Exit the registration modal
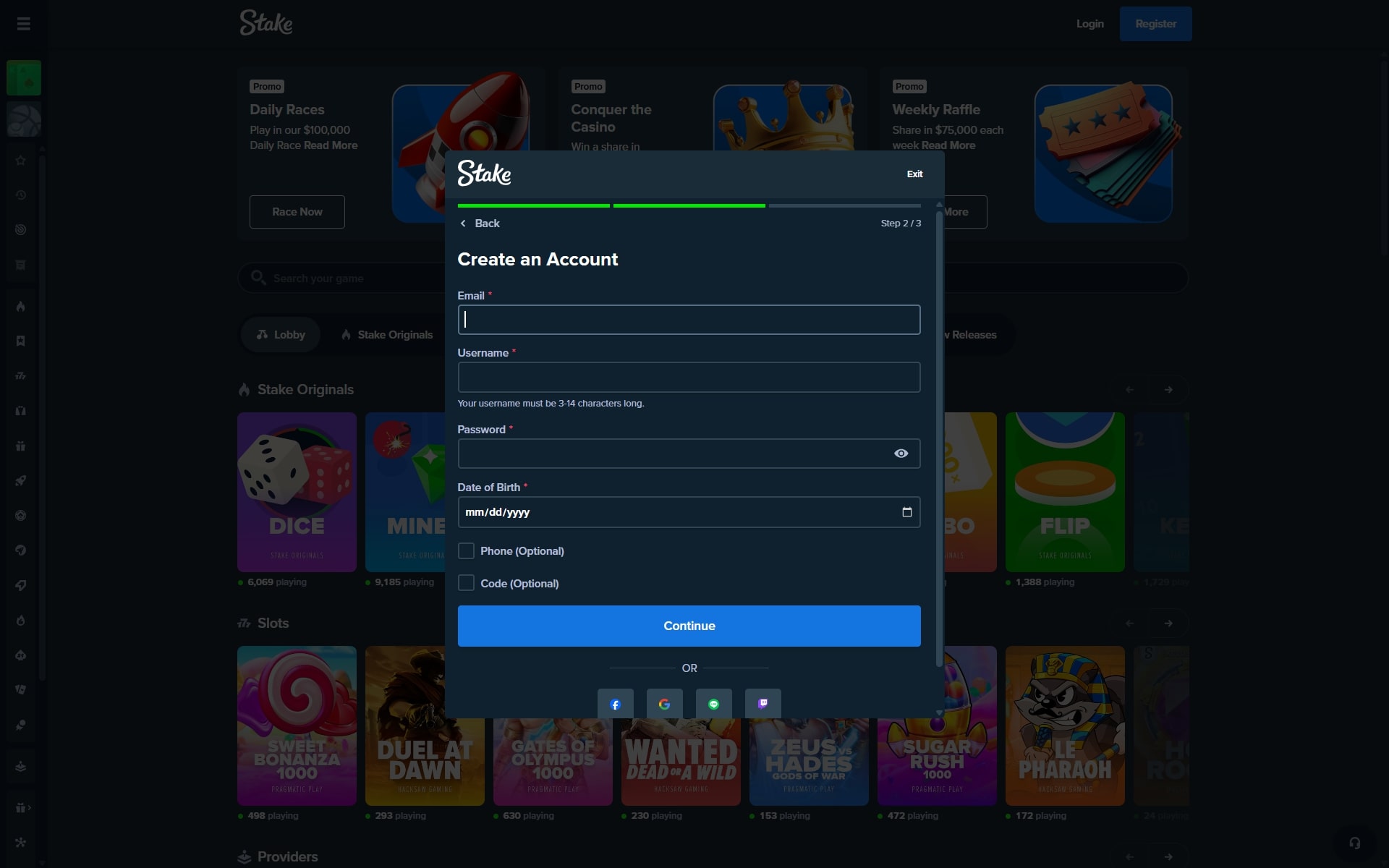 [x=914, y=174]
